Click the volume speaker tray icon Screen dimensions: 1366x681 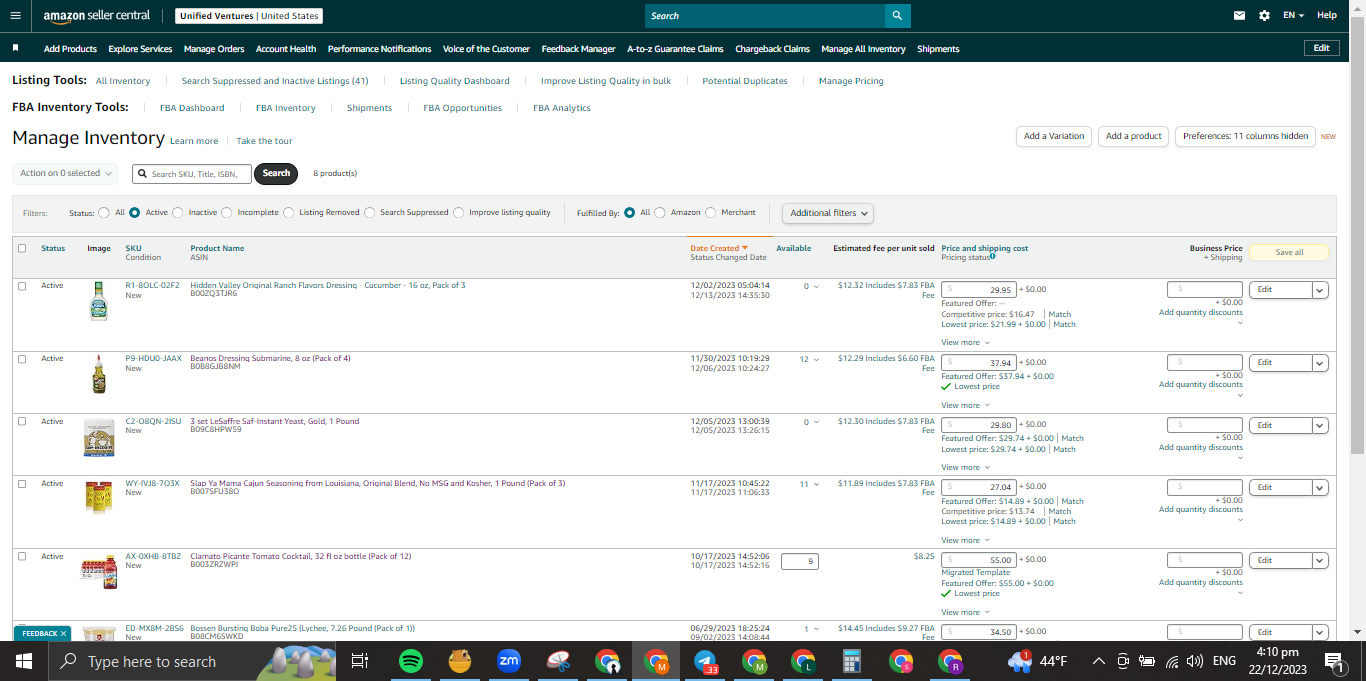click(1194, 661)
